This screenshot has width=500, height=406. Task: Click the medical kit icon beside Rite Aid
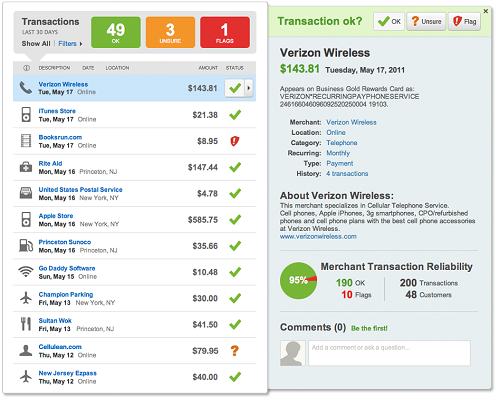point(26,167)
